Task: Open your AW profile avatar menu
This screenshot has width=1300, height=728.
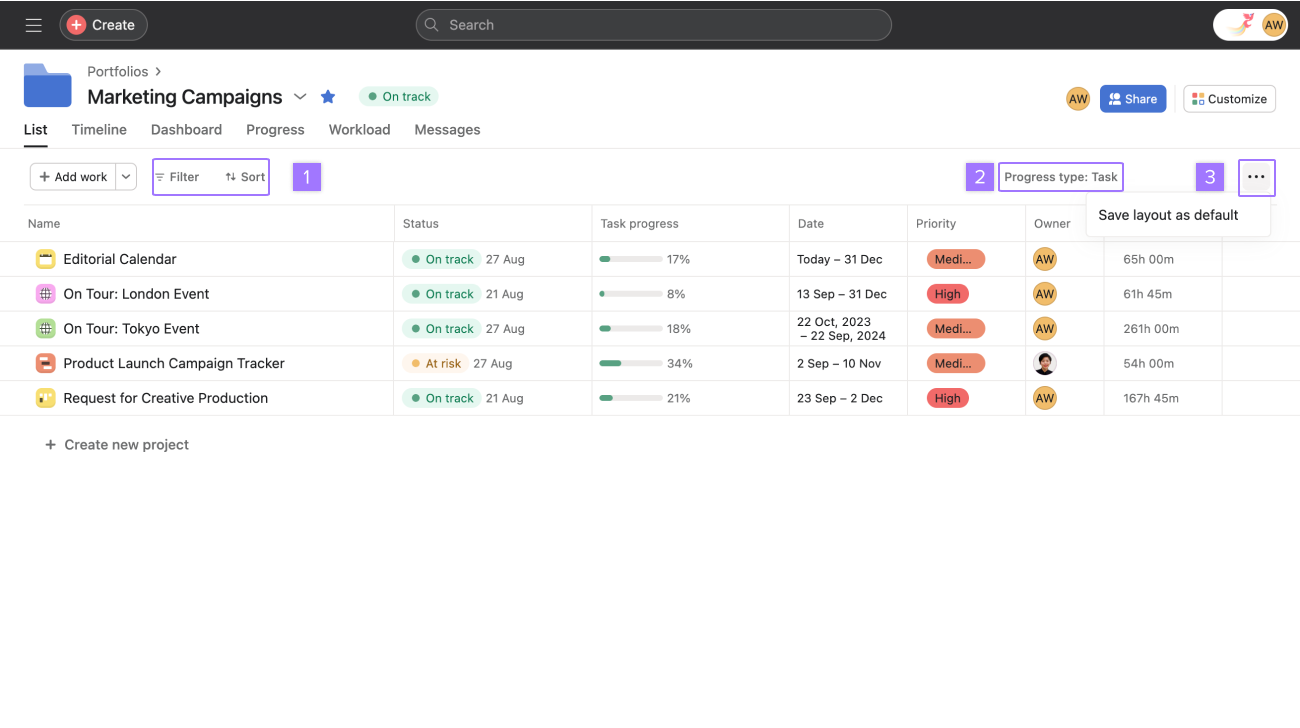Action: [1273, 24]
